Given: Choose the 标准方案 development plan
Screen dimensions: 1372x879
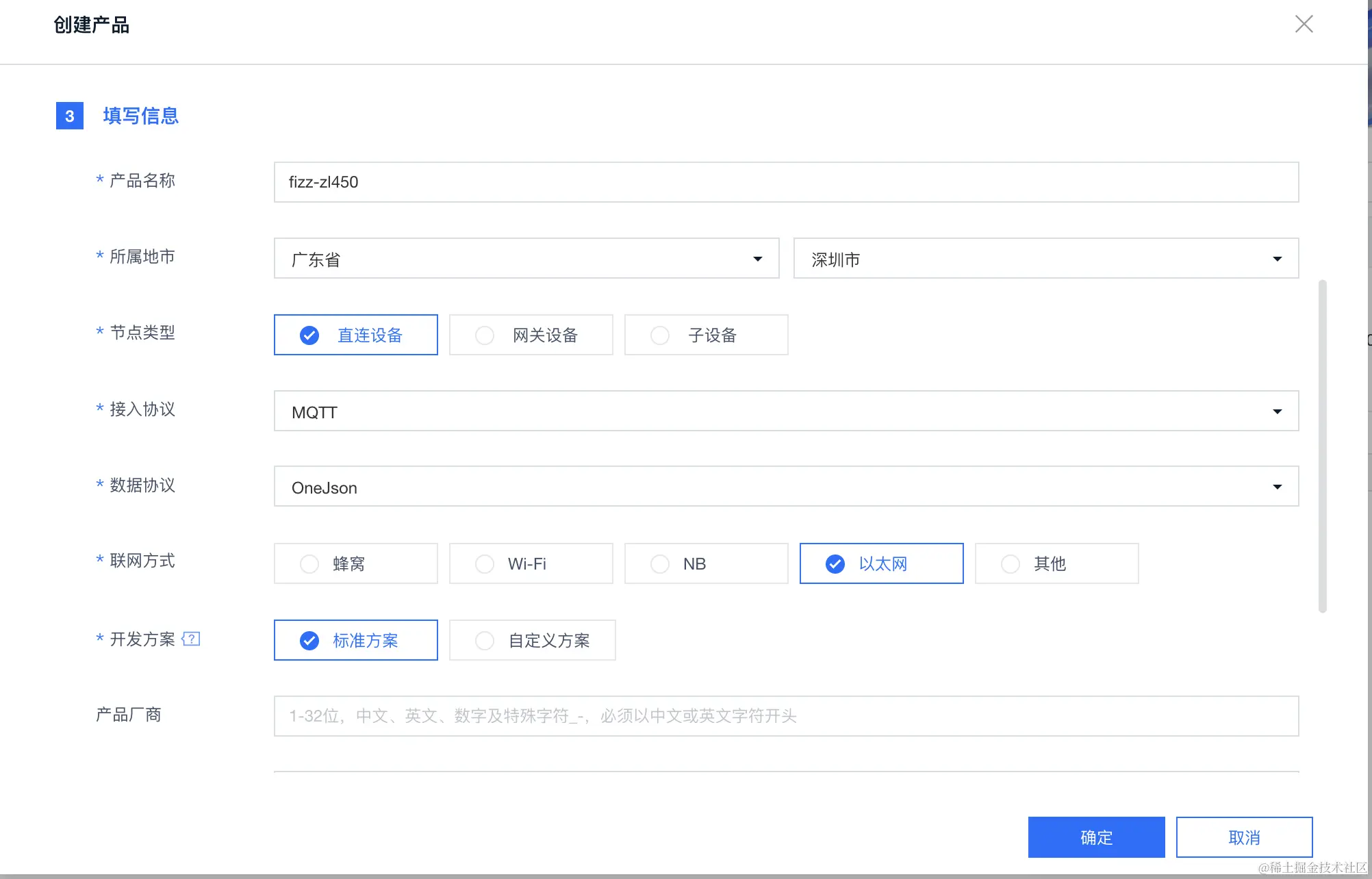Looking at the screenshot, I should point(355,640).
